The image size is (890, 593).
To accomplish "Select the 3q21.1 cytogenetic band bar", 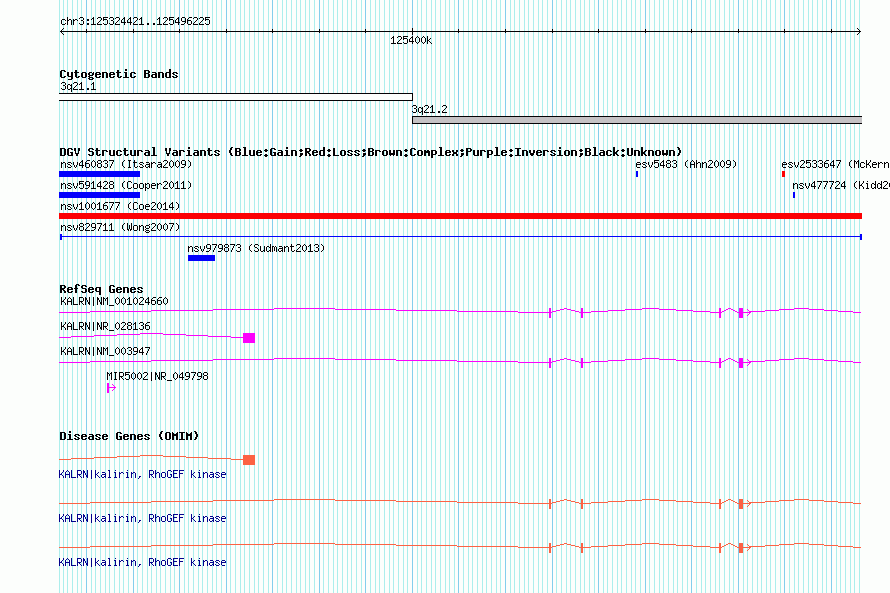I will tap(236, 97).
